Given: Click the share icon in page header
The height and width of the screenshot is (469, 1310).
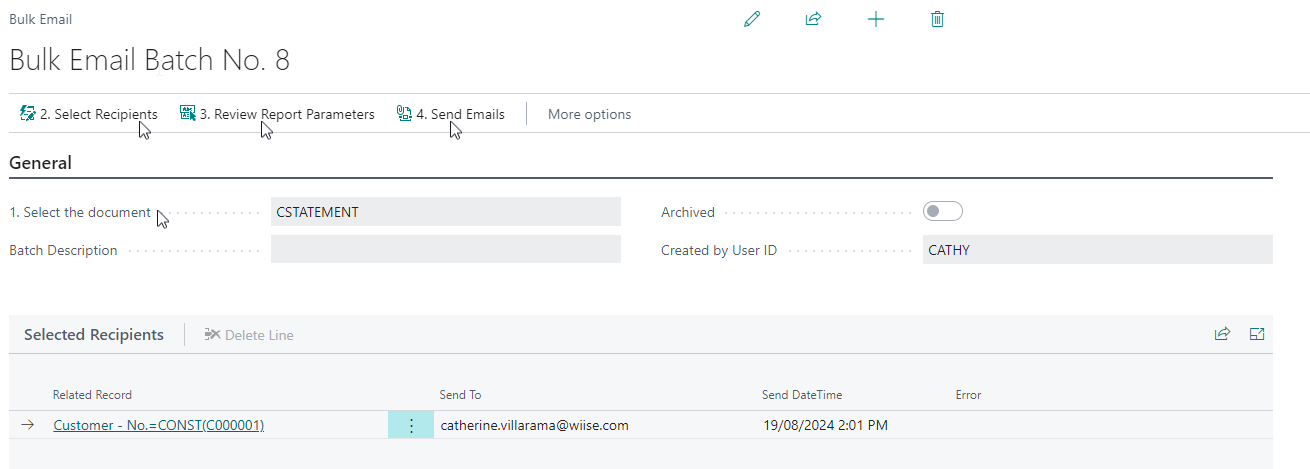Looking at the screenshot, I should coord(813,19).
